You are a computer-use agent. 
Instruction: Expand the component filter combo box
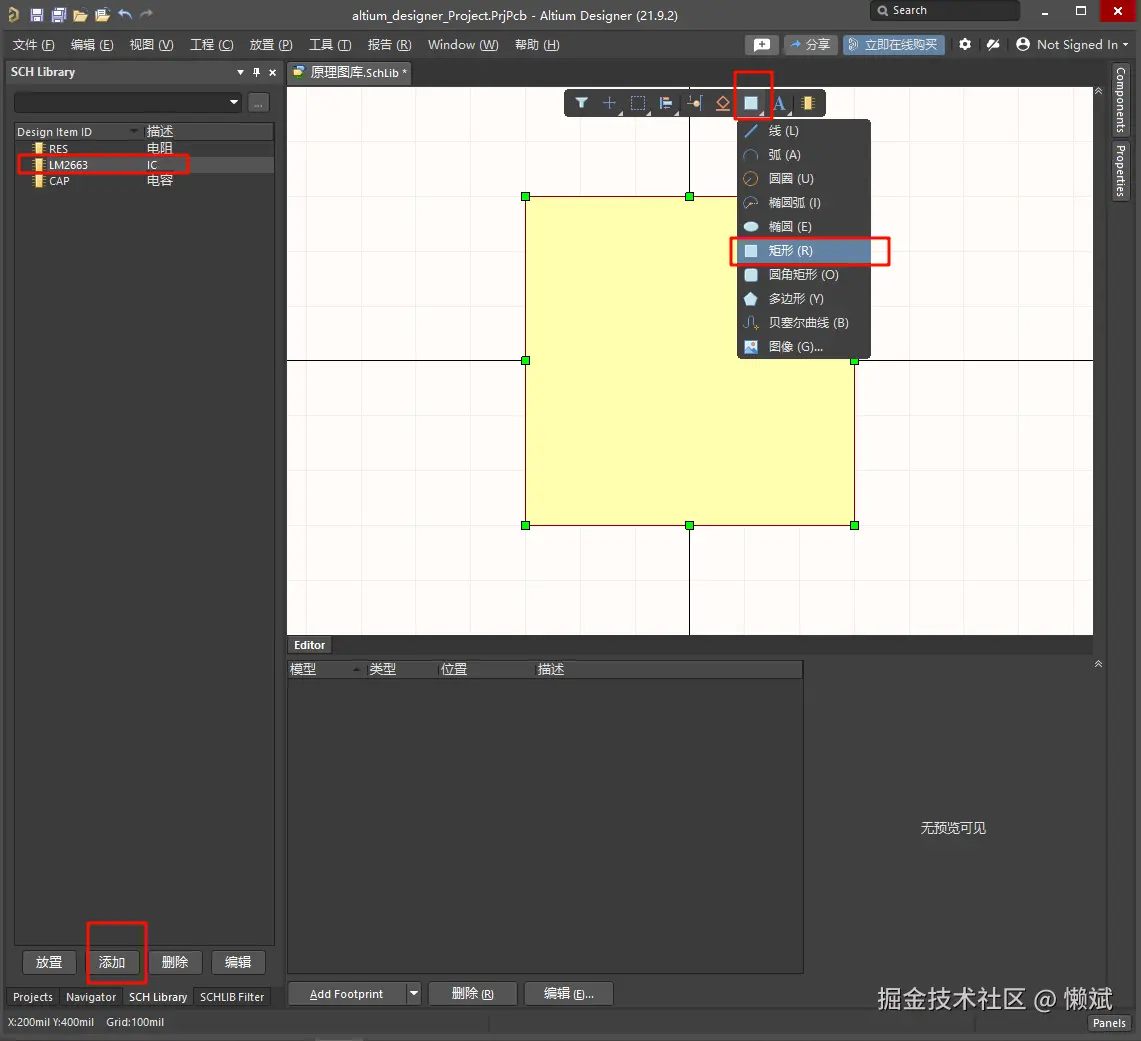pos(234,103)
